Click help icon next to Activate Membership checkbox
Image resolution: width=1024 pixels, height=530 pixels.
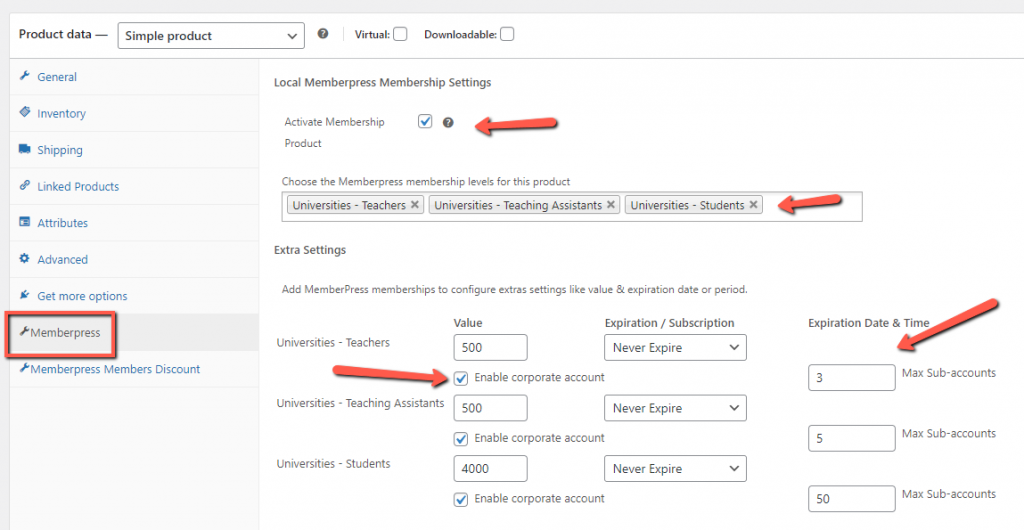[448, 123]
